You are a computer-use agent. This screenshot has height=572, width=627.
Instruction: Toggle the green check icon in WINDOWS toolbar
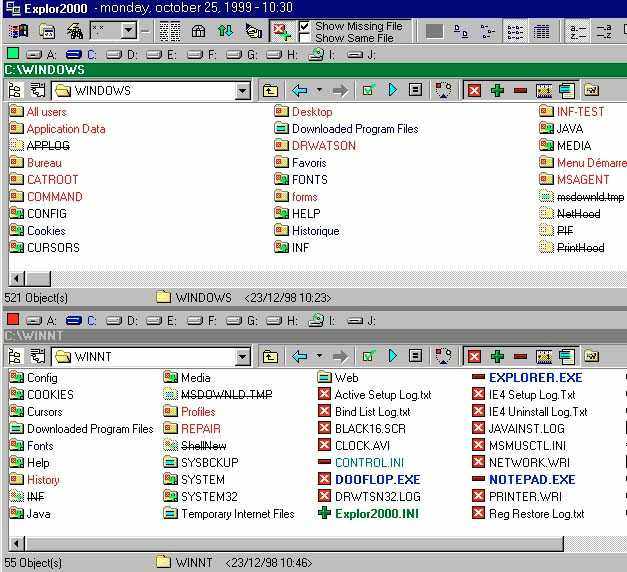(368, 91)
